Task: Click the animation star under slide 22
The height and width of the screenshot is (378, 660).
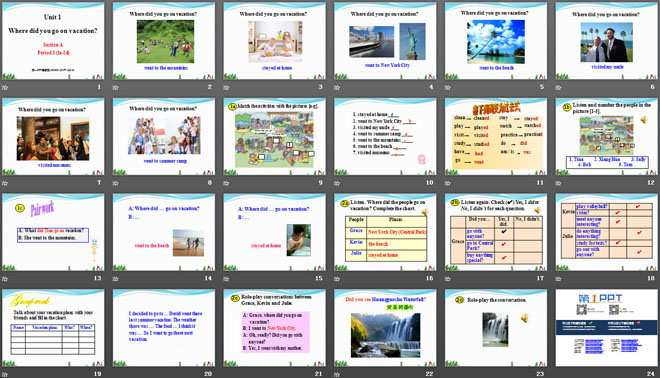Action: [x=337, y=374]
